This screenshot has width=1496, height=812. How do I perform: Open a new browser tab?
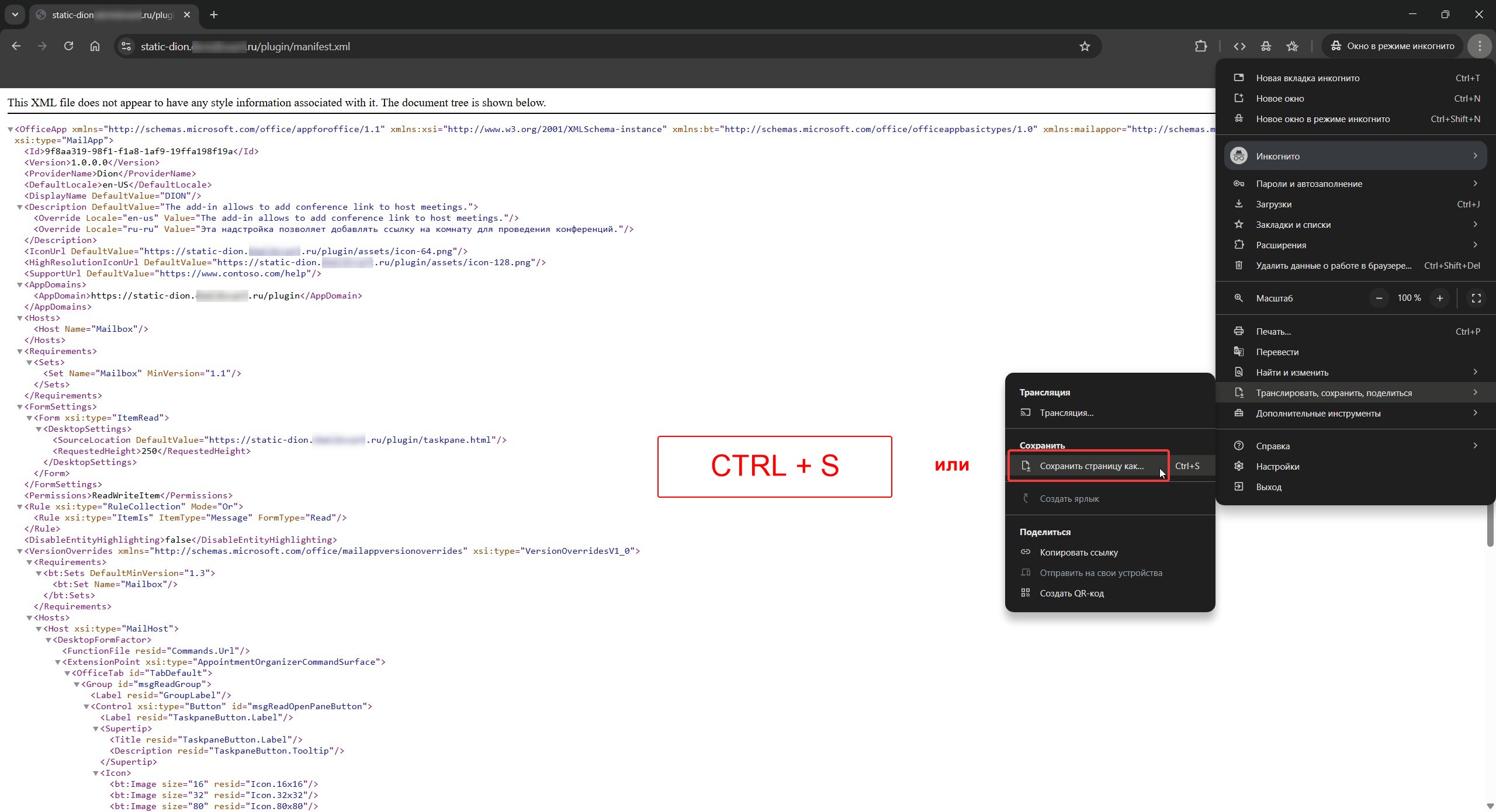214,15
